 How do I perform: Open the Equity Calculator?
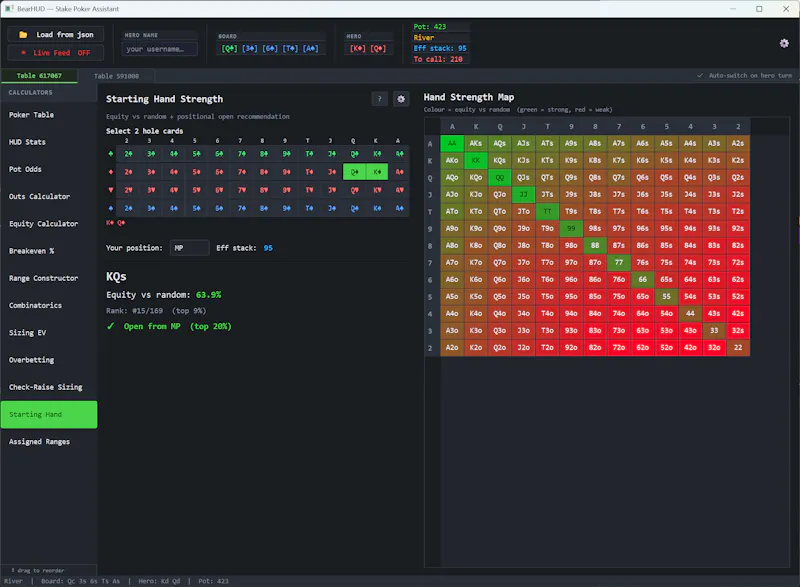tap(49, 223)
